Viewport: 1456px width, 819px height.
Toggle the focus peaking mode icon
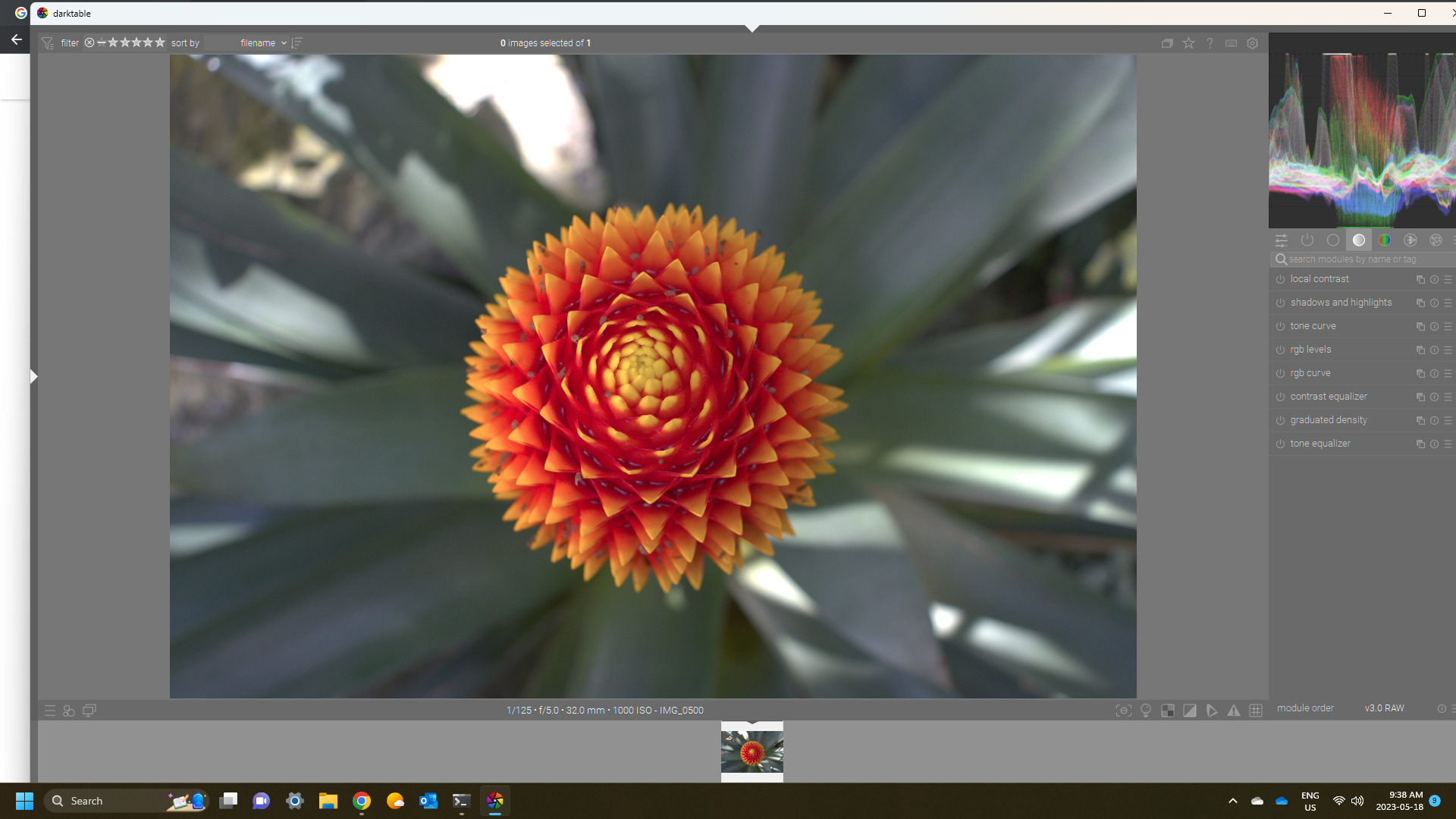pos(1124,711)
